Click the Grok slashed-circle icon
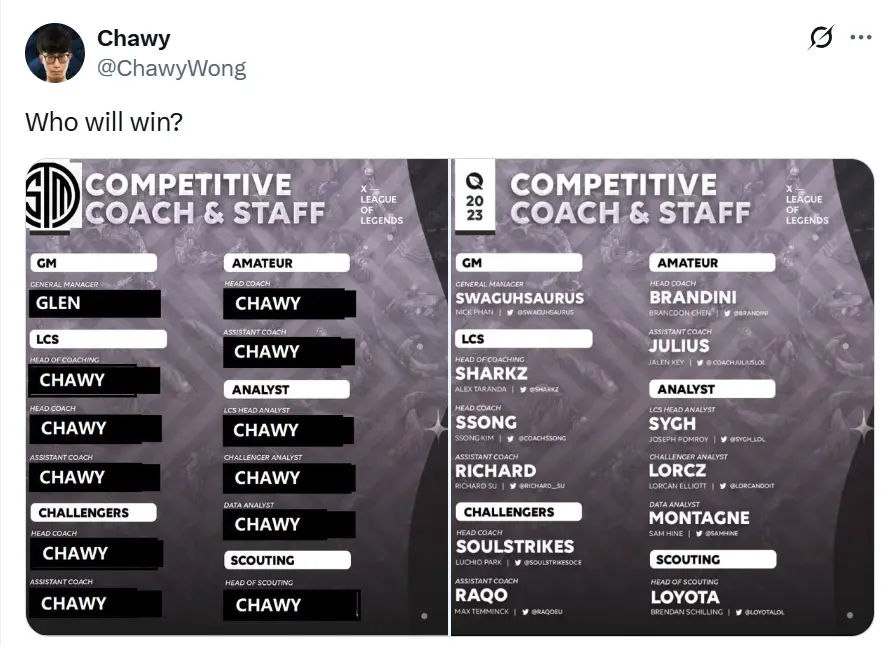This screenshot has height=645, width=883. point(821,38)
